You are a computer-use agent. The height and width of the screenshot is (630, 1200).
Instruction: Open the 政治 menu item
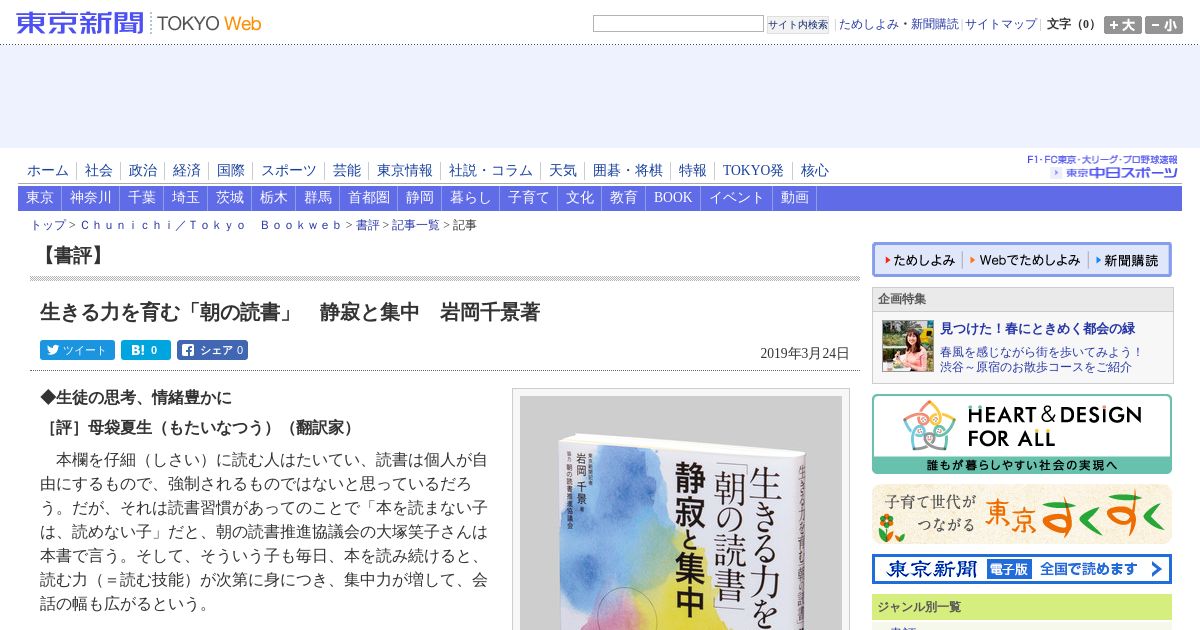(143, 170)
